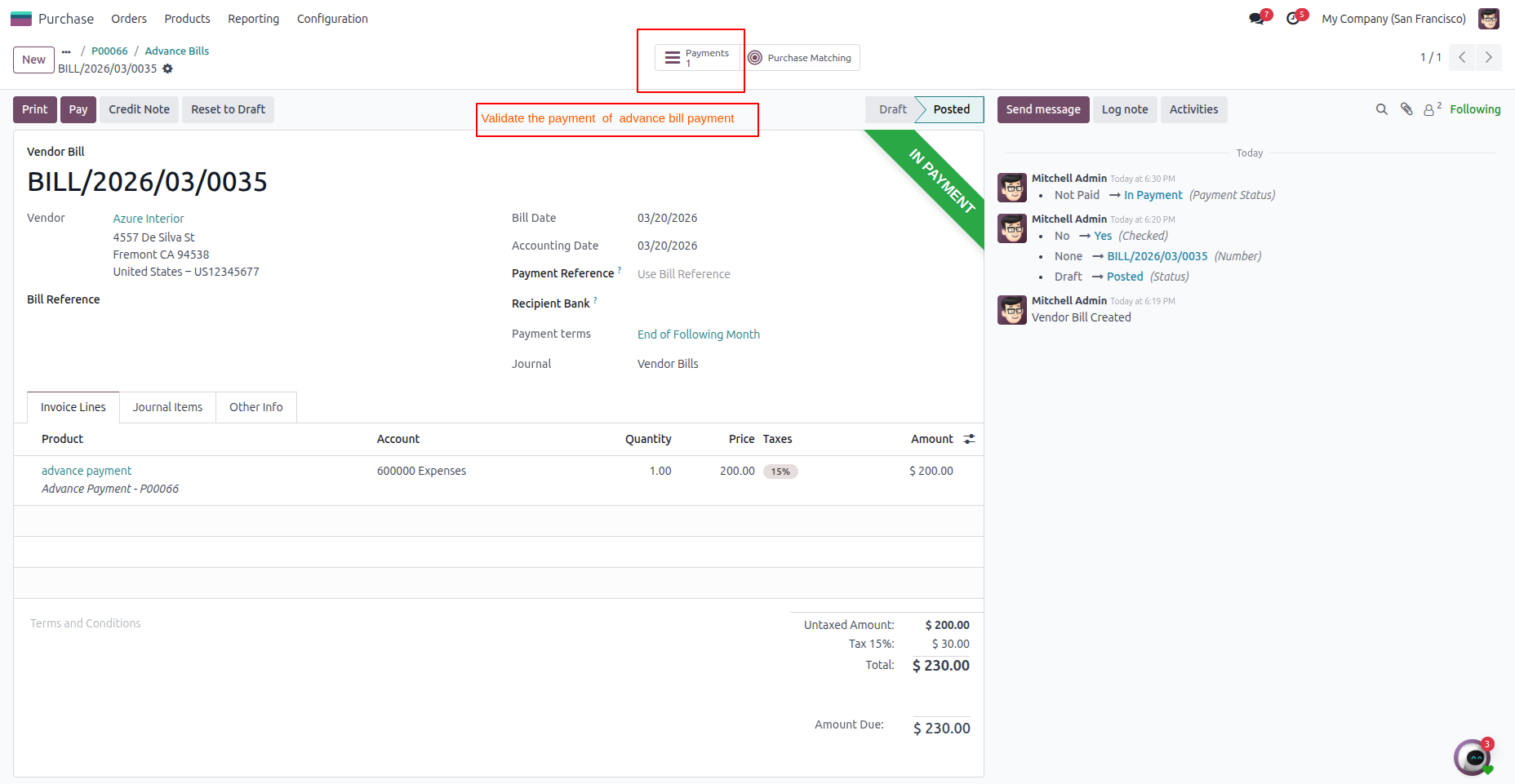
Task: Open the live chat bot bubble
Action: tap(1473, 758)
